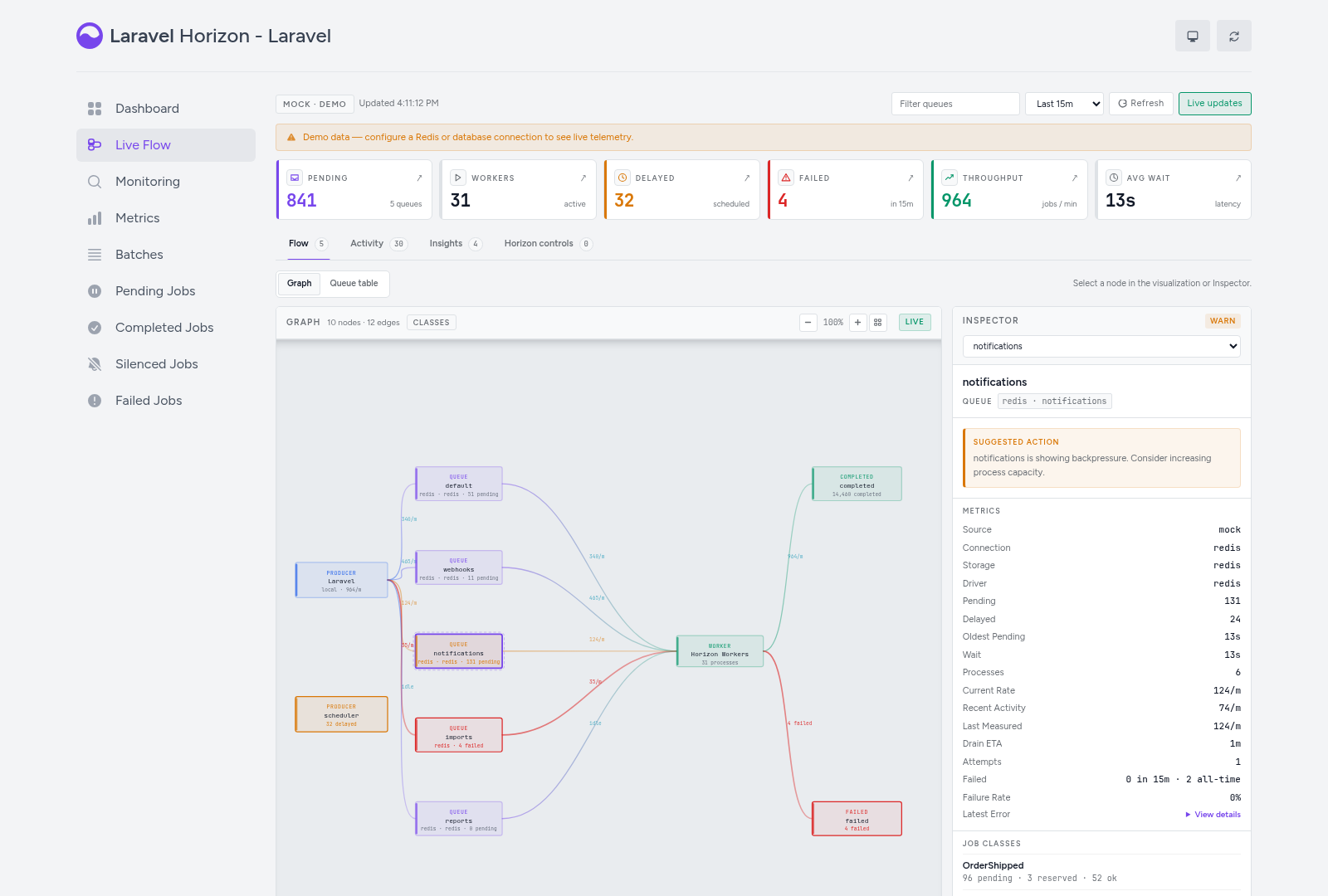The image size is (1328, 896).
Task: Select the completed graph node
Action: click(x=857, y=484)
